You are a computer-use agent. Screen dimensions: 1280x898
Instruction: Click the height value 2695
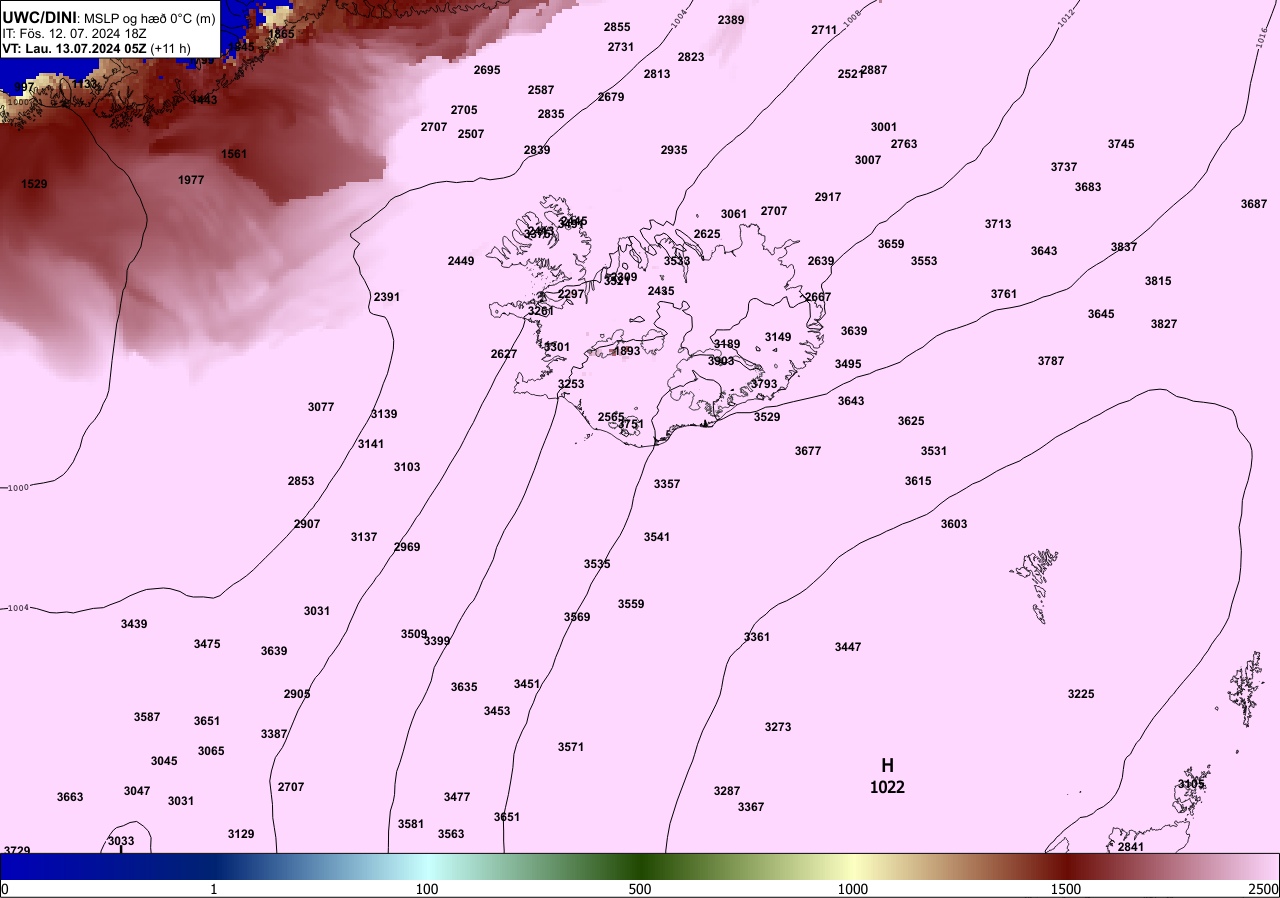point(487,70)
